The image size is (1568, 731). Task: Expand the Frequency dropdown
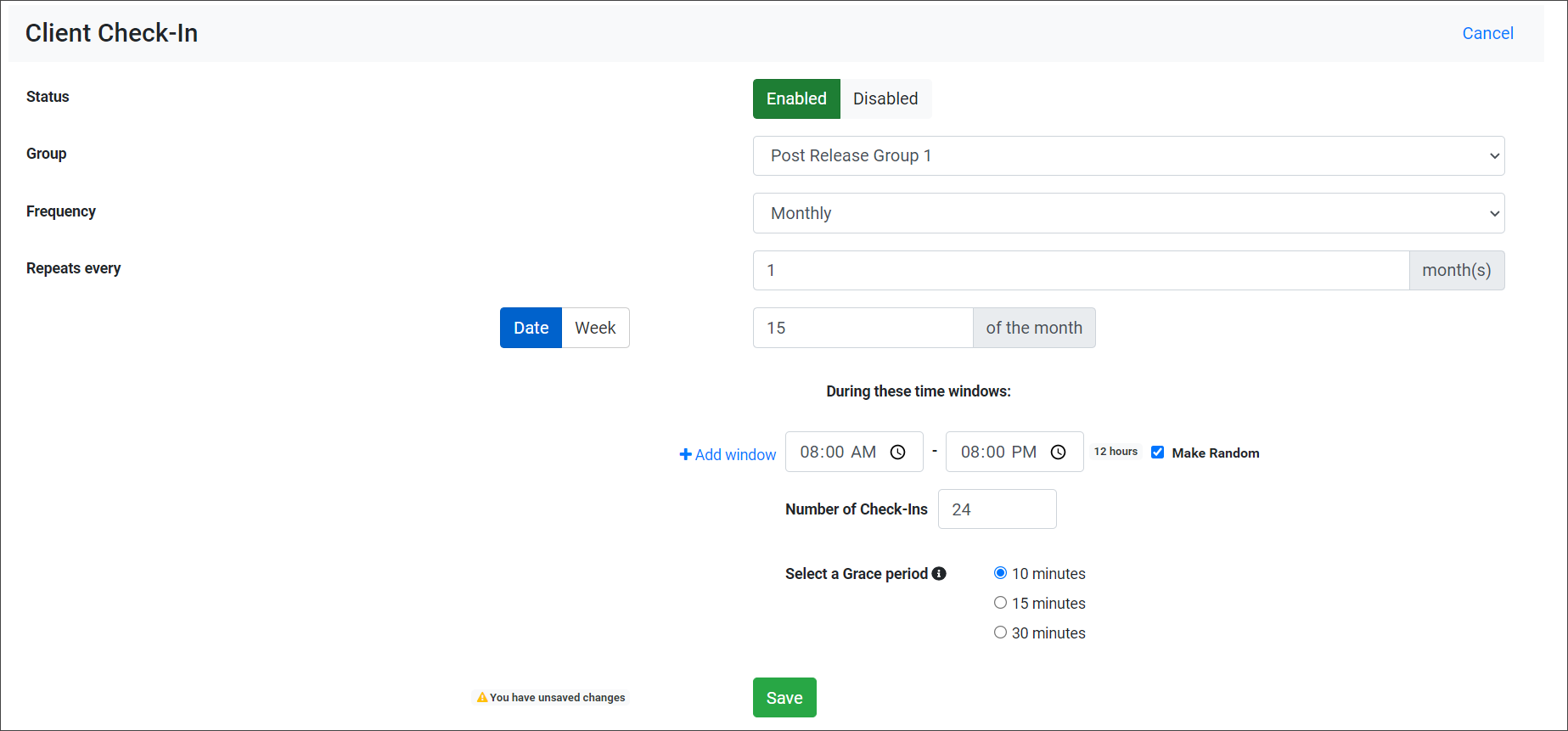(x=1127, y=213)
